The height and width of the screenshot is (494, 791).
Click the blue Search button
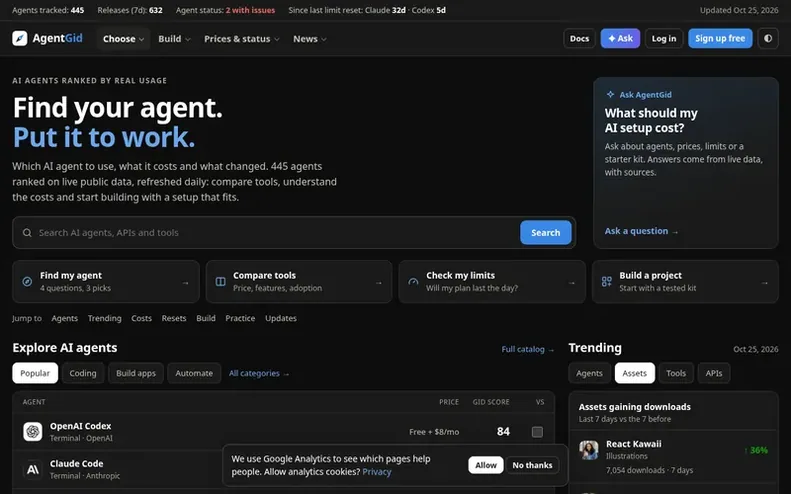coord(545,233)
